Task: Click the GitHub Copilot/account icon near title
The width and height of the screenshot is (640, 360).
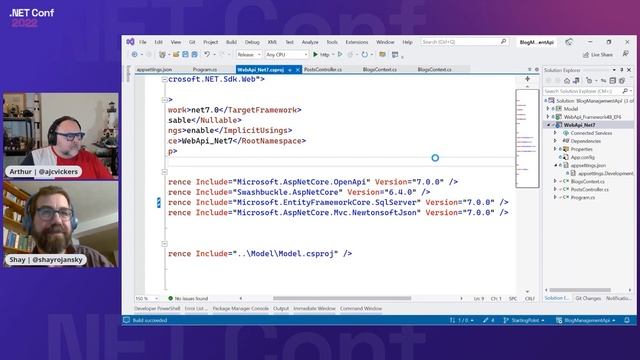Action: point(569,42)
